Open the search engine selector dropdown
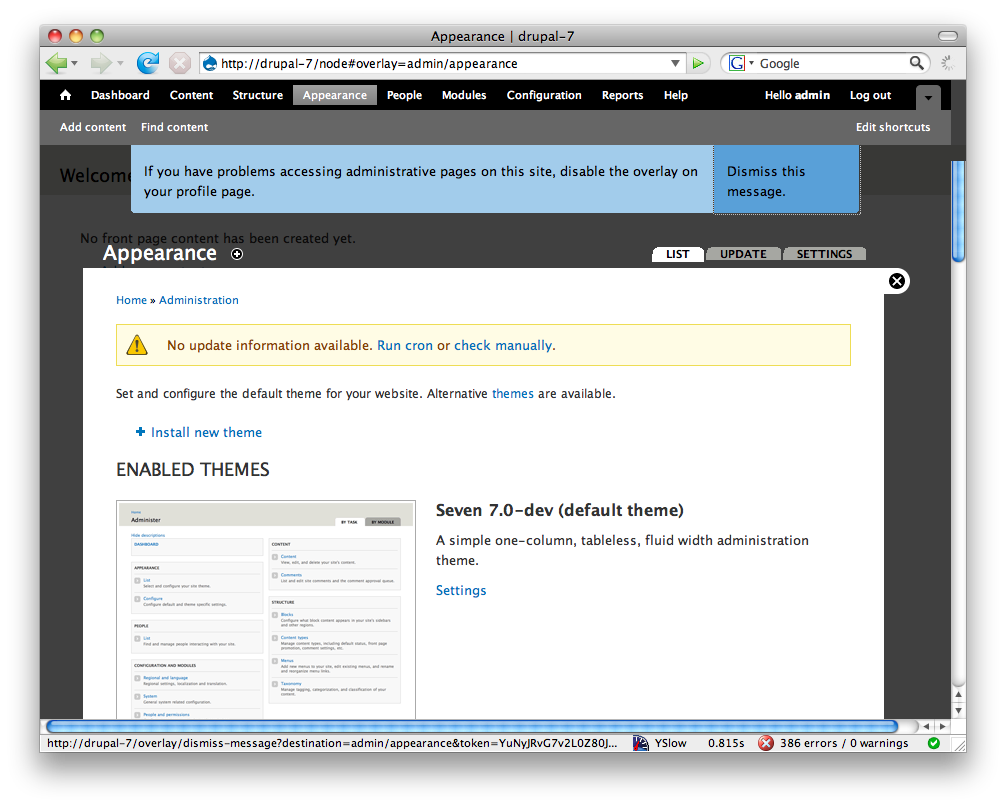The width and height of the screenshot is (1006, 807). (x=749, y=62)
